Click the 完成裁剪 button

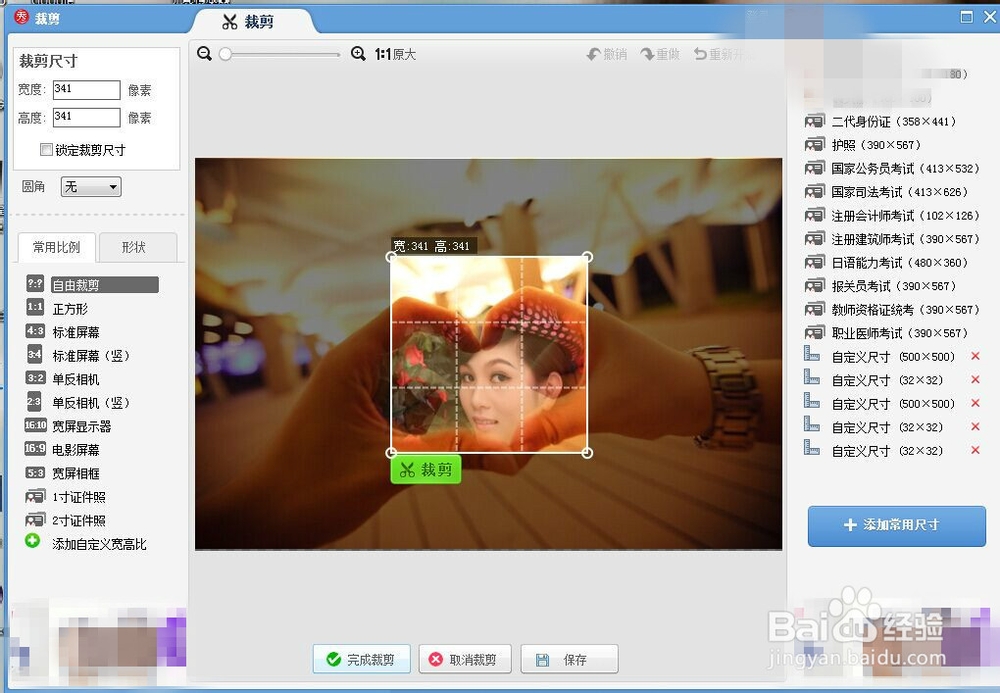[x=361, y=659]
